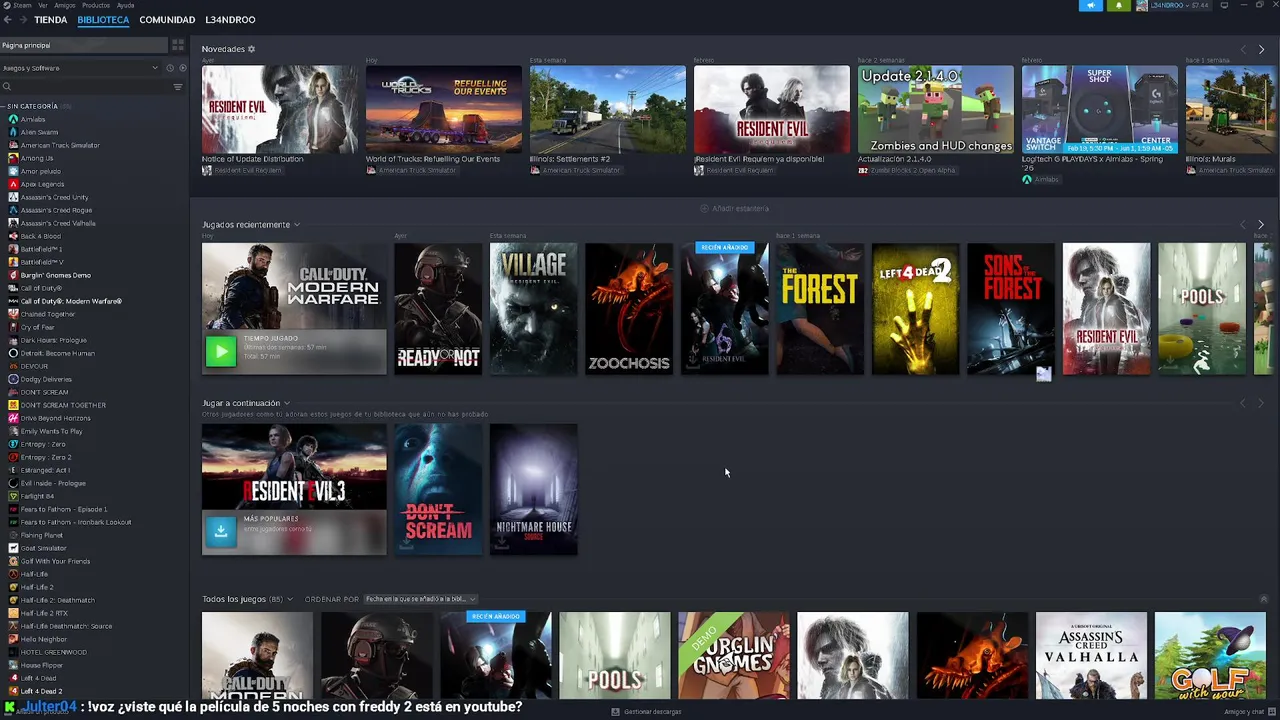
Task: Open the green notifications bell
Action: pos(1118,5)
